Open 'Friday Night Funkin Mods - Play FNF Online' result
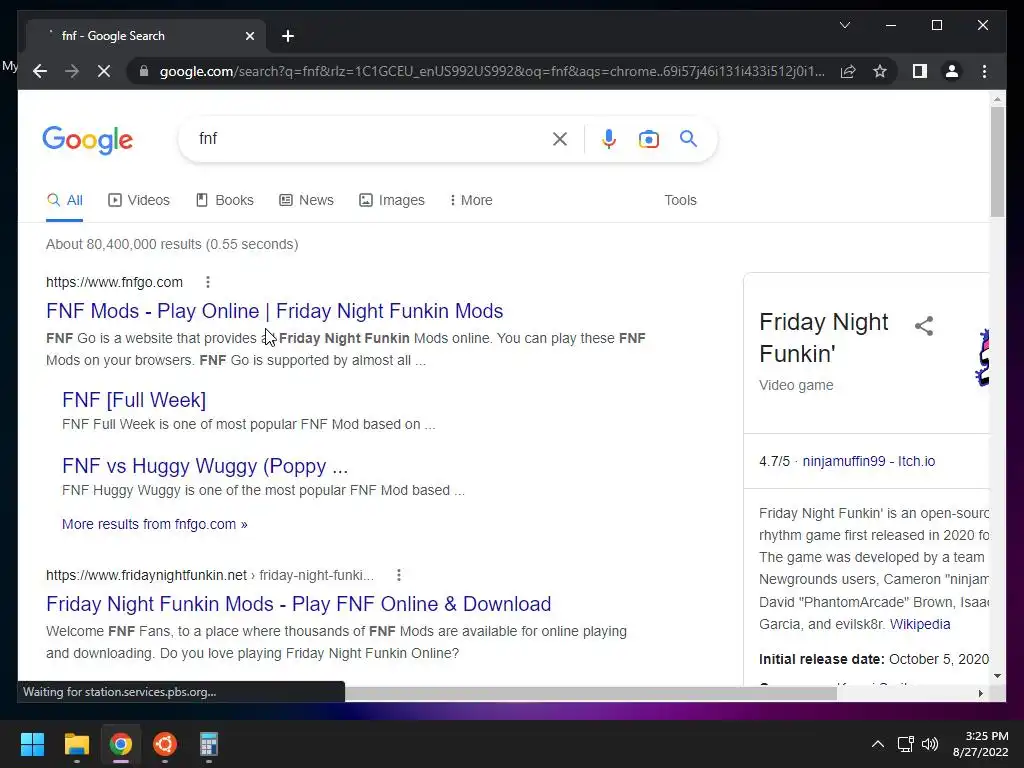This screenshot has width=1024, height=768. [298, 604]
